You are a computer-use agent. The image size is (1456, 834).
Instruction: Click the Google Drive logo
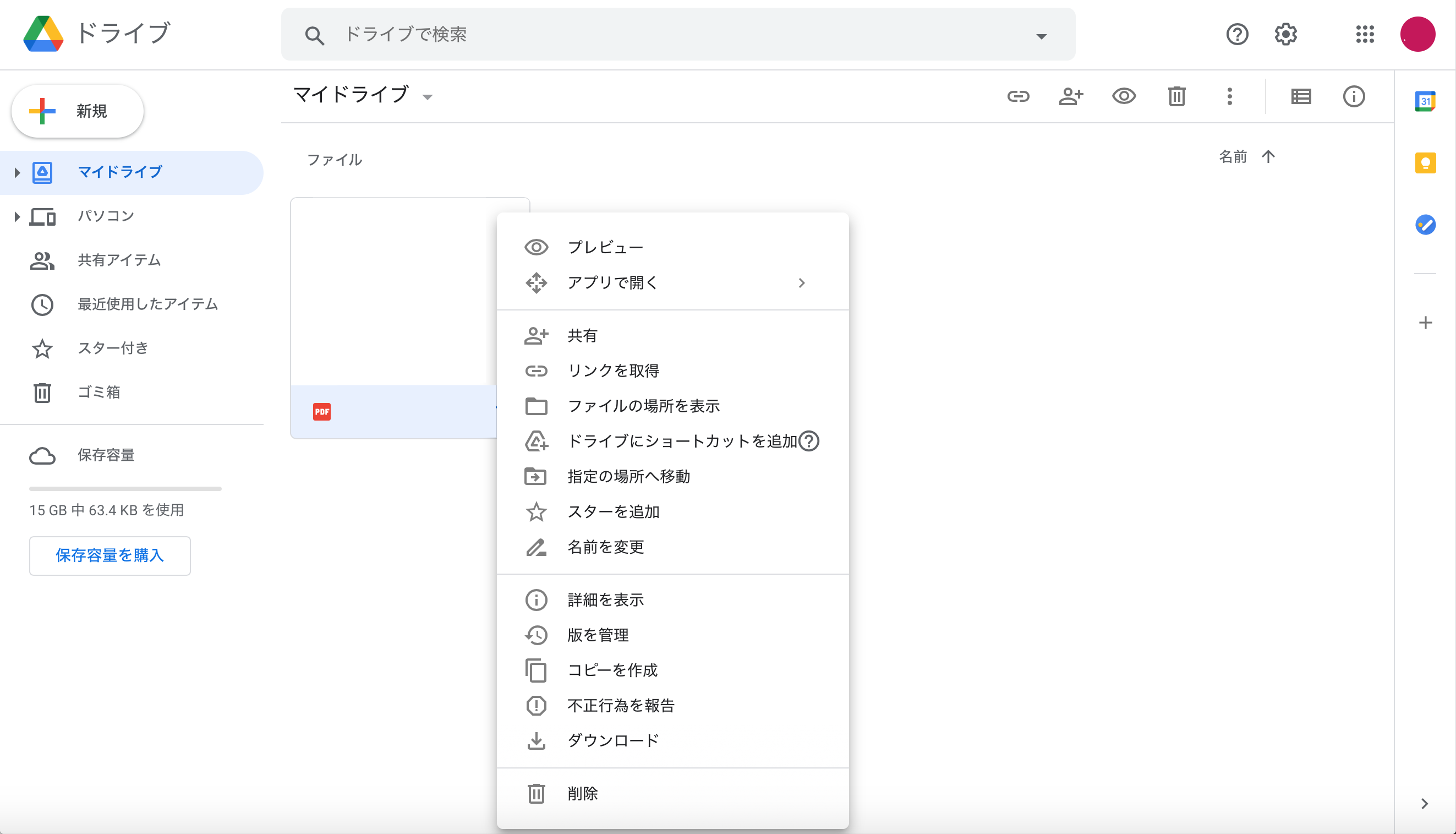(x=43, y=34)
